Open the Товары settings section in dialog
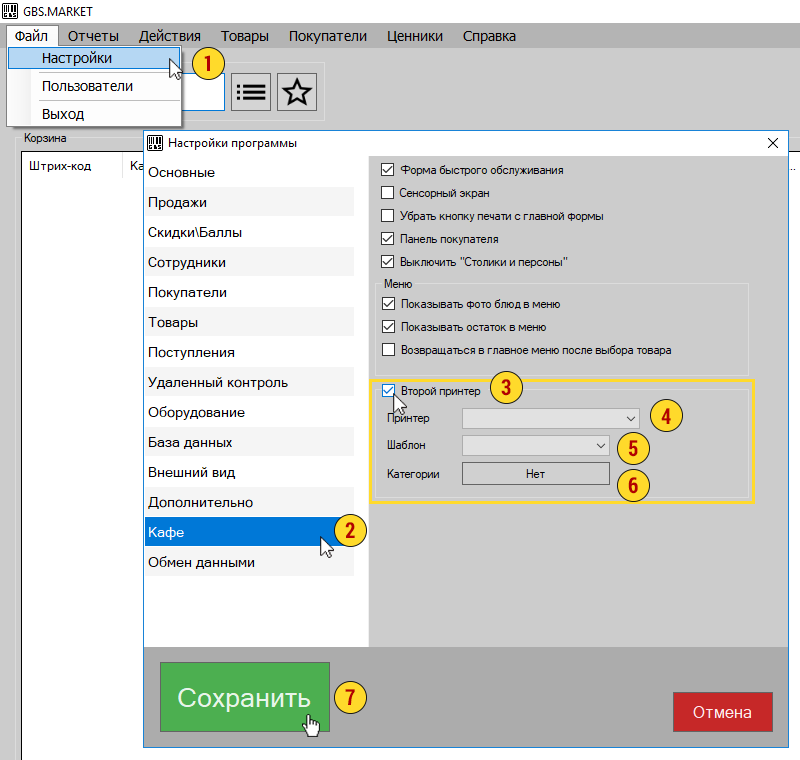This screenshot has height=760, width=800. [x=249, y=322]
